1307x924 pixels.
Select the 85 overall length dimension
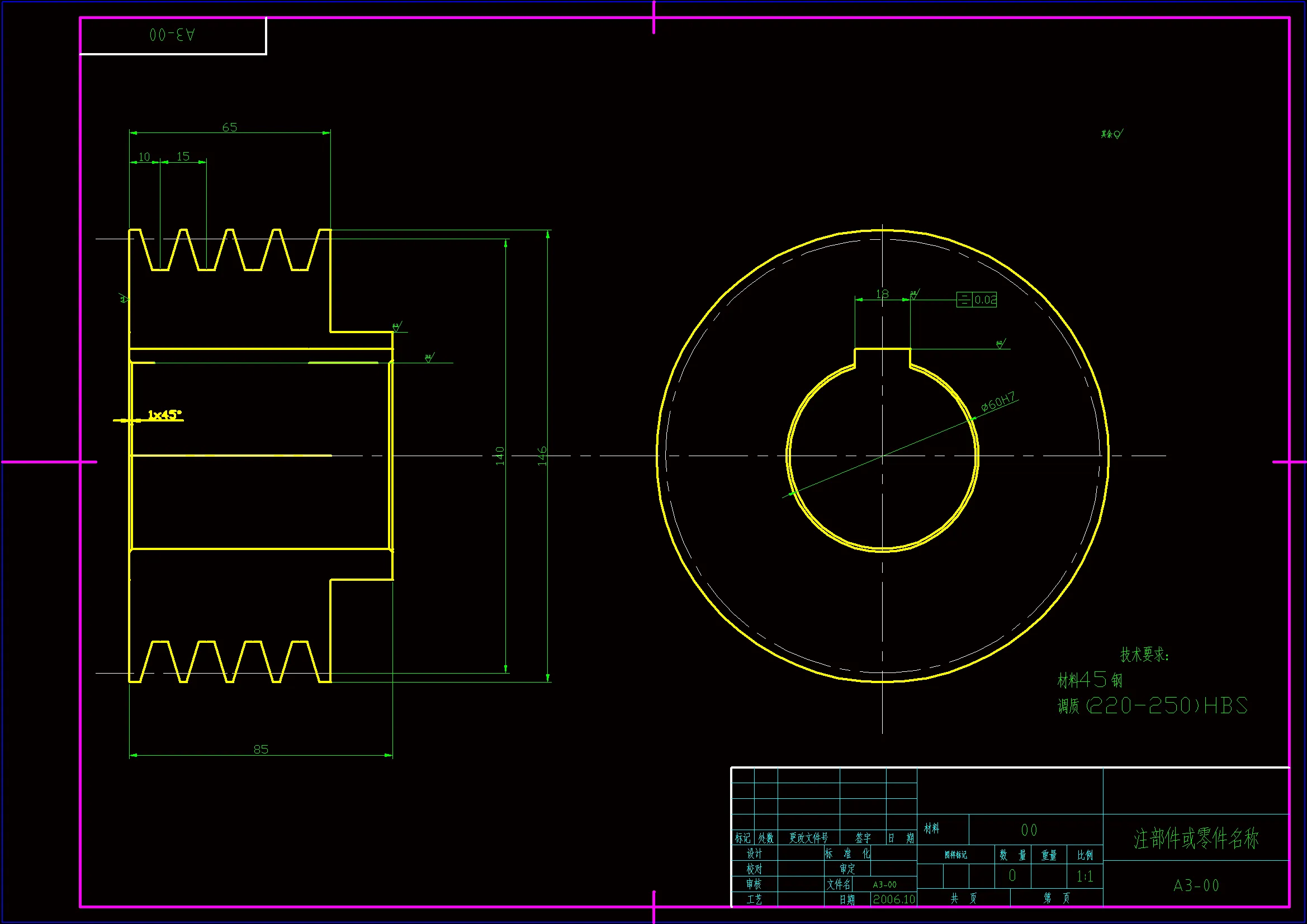pyautogui.click(x=261, y=749)
